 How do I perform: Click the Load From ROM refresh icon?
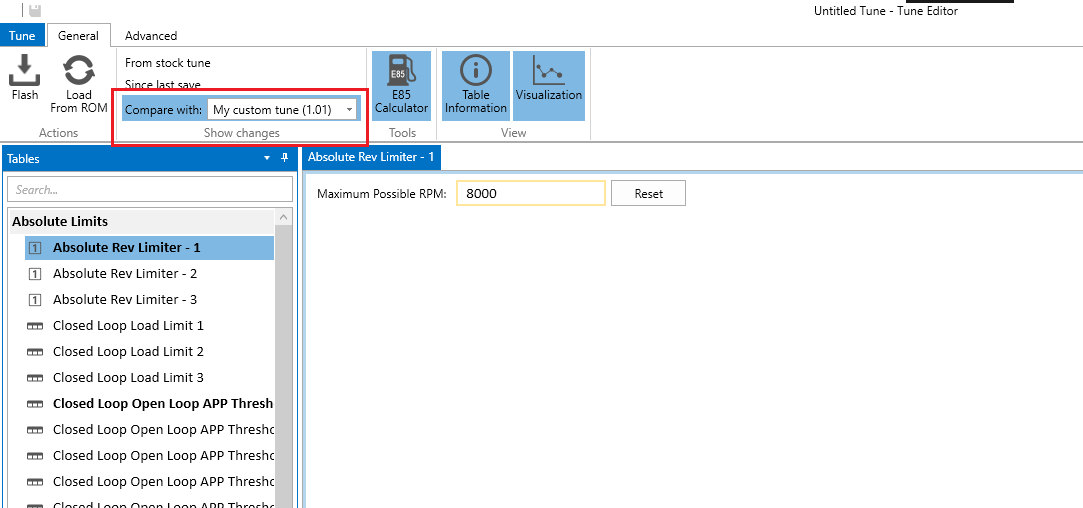click(79, 71)
